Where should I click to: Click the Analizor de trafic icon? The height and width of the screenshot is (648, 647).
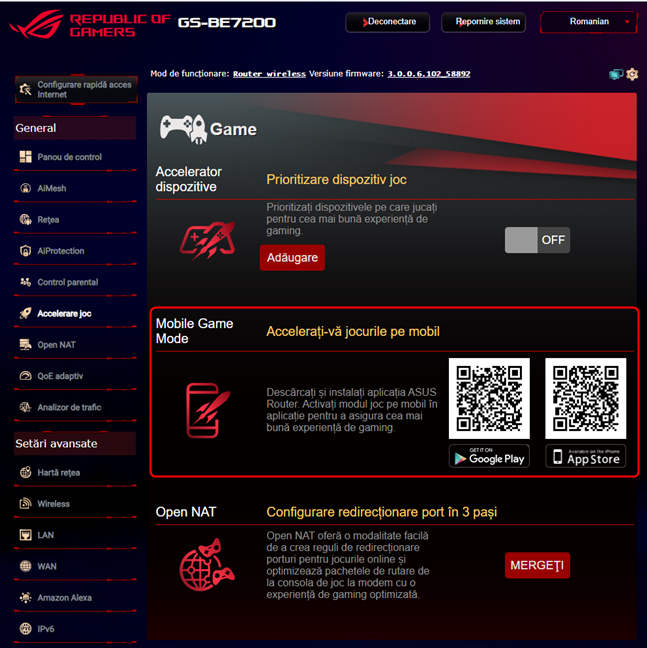coord(26,407)
